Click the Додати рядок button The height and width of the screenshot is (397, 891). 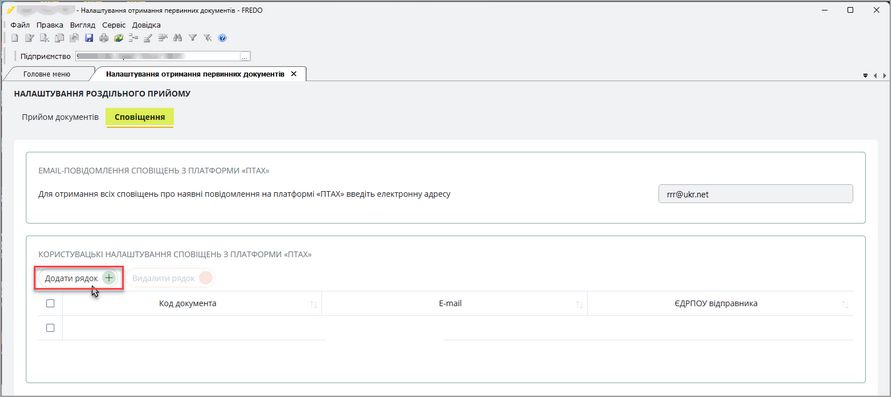click(78, 278)
